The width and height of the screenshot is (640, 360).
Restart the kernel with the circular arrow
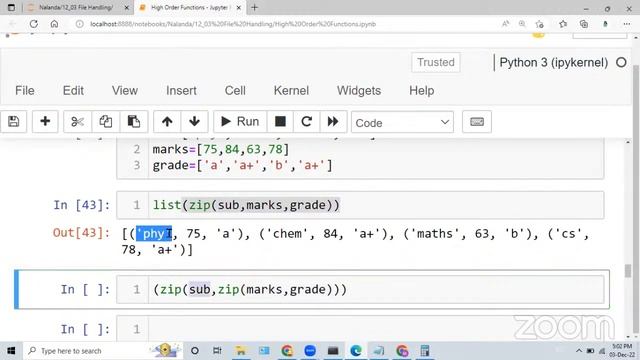307,122
